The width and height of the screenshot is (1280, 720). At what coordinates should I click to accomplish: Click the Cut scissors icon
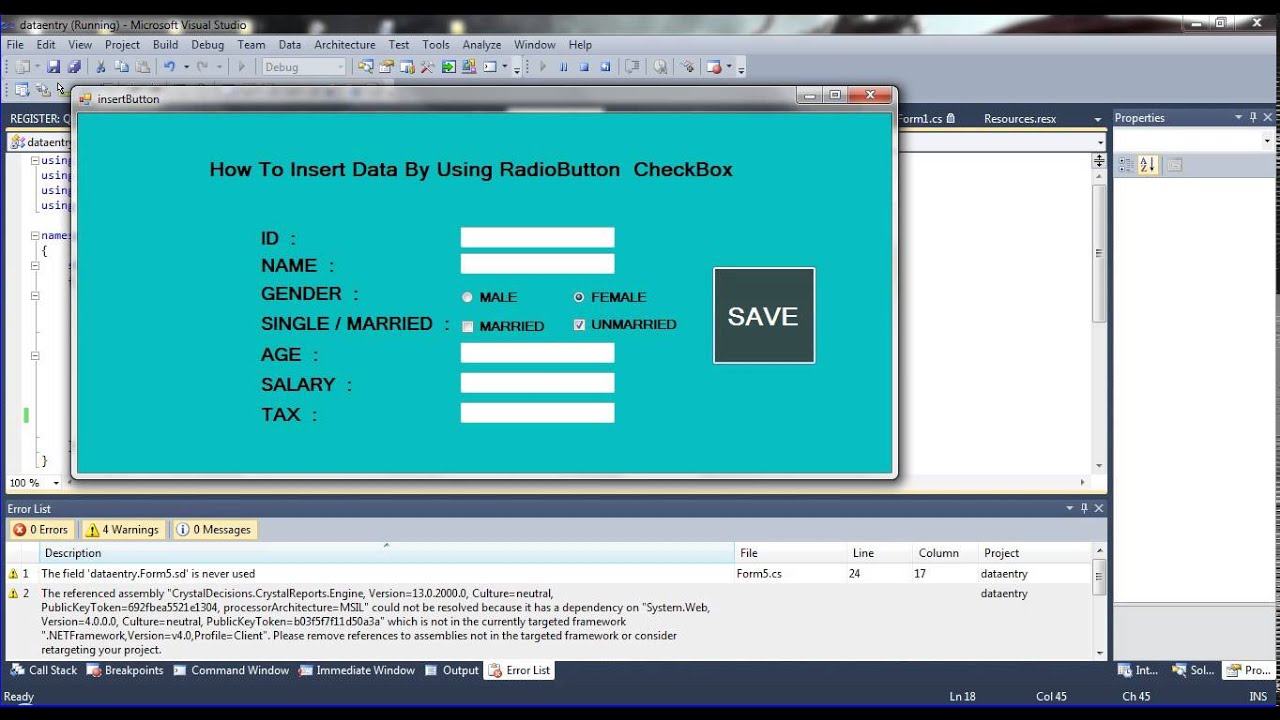(x=101, y=67)
